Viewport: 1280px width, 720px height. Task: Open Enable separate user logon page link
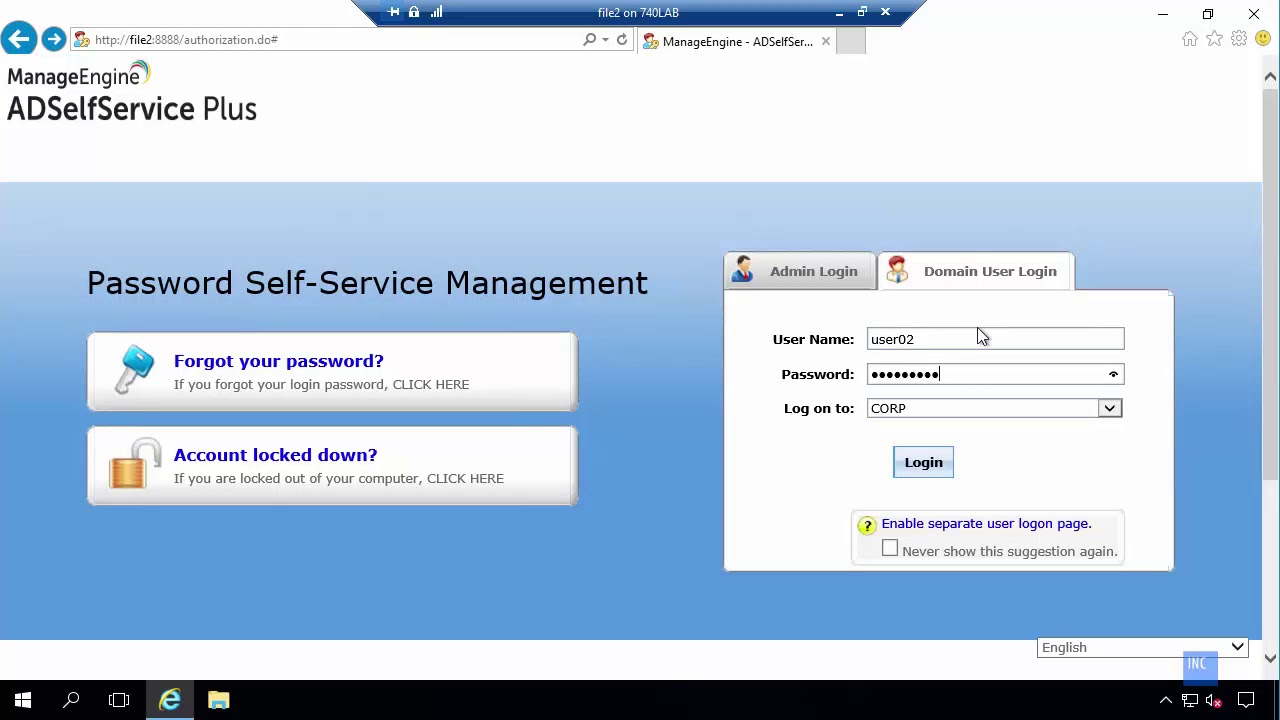click(986, 523)
